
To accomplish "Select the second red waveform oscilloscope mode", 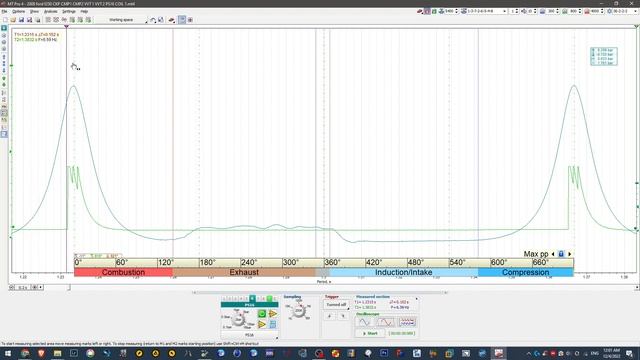I will (386, 322).
